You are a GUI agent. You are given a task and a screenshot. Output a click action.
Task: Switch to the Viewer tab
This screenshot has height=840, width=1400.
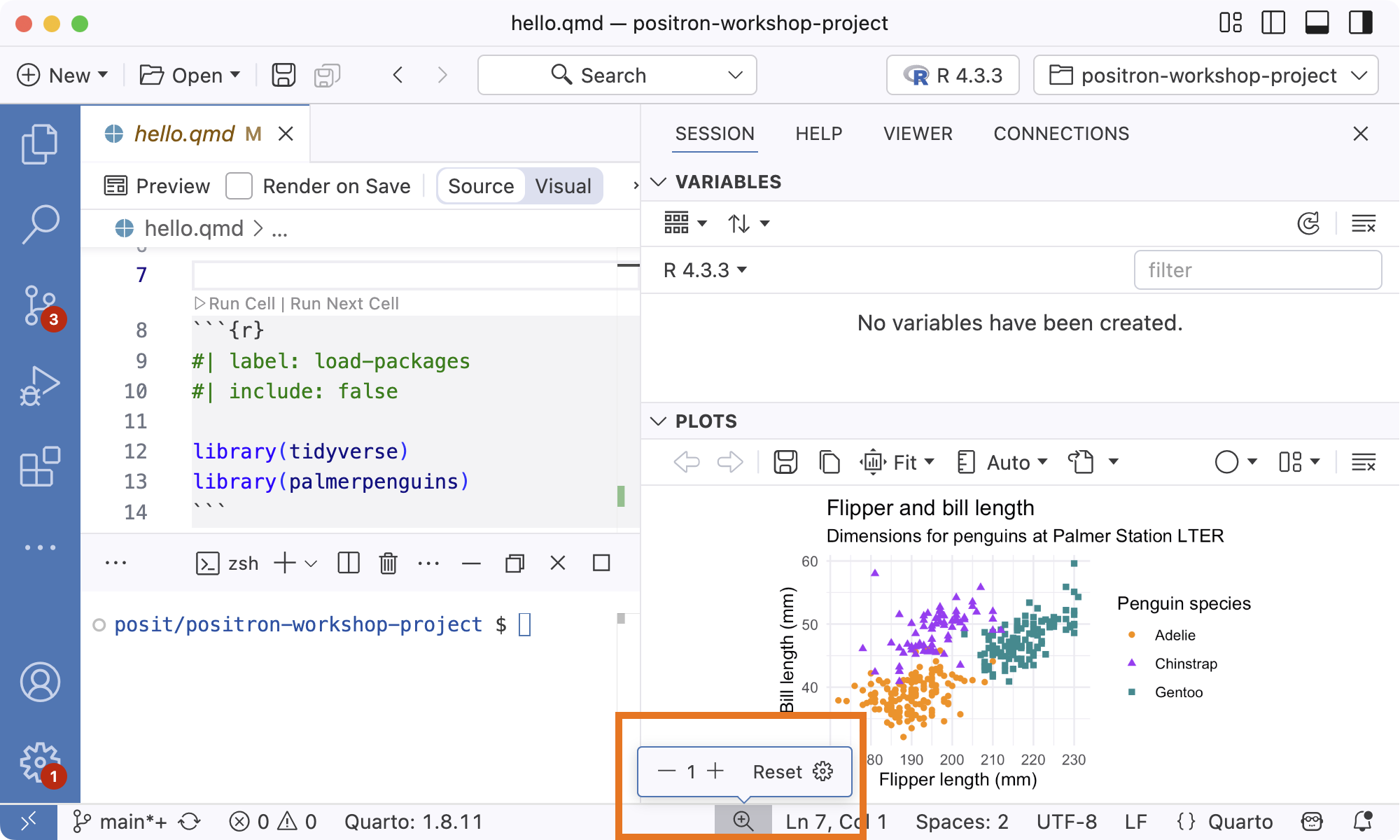(x=918, y=134)
